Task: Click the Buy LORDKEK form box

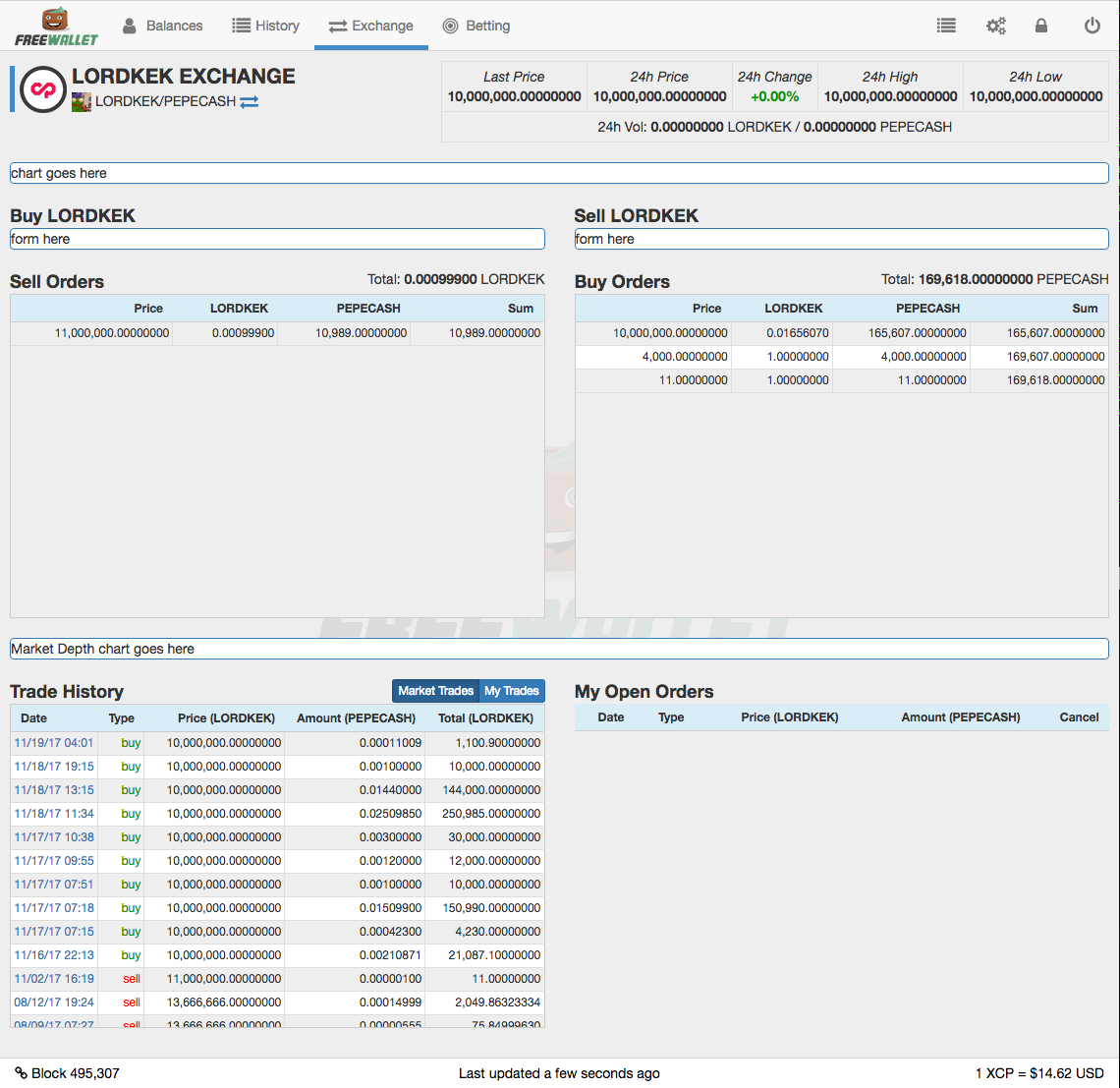Action: (x=277, y=239)
